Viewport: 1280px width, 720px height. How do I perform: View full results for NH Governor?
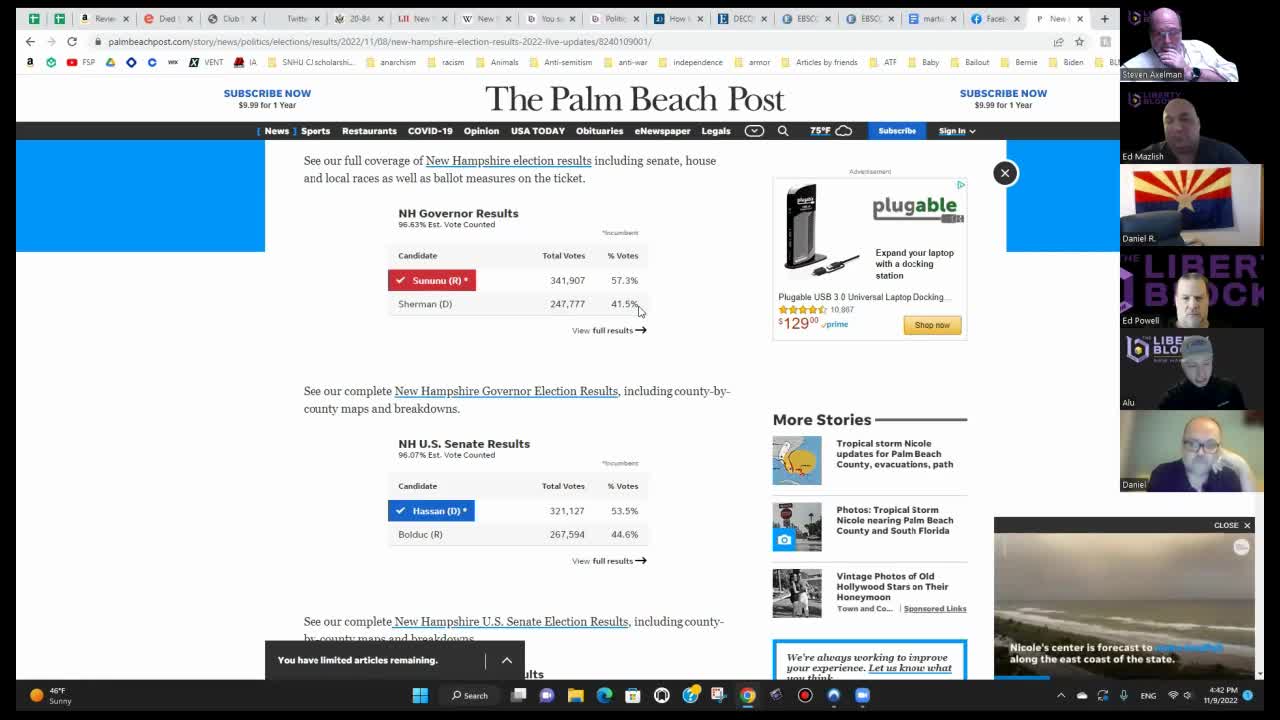(x=609, y=330)
